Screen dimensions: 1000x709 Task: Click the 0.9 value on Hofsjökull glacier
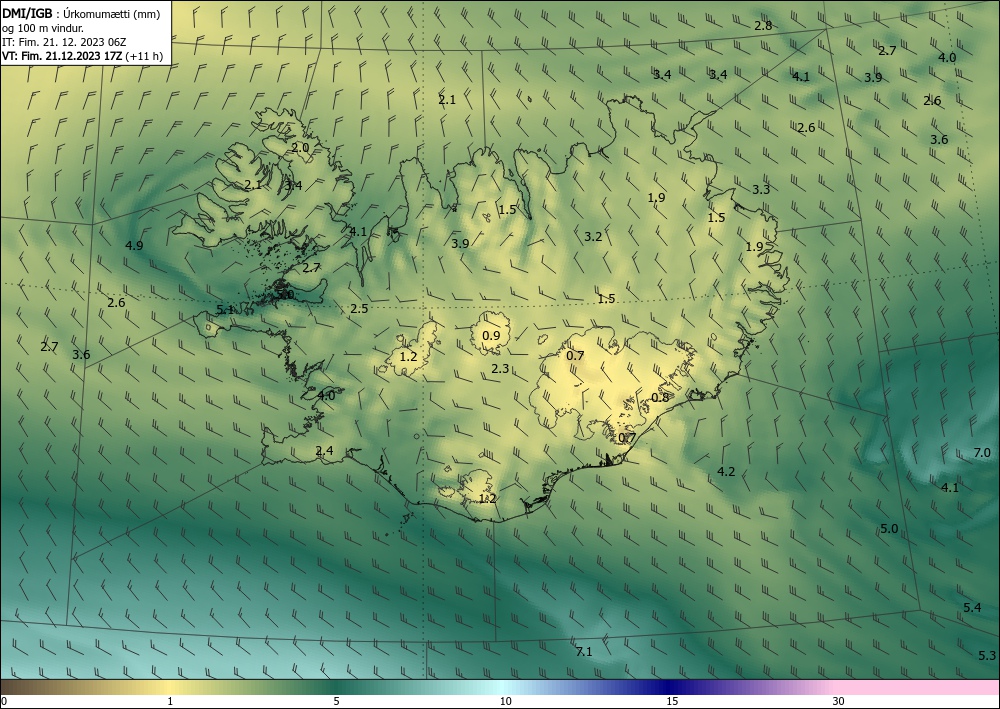tap(491, 336)
